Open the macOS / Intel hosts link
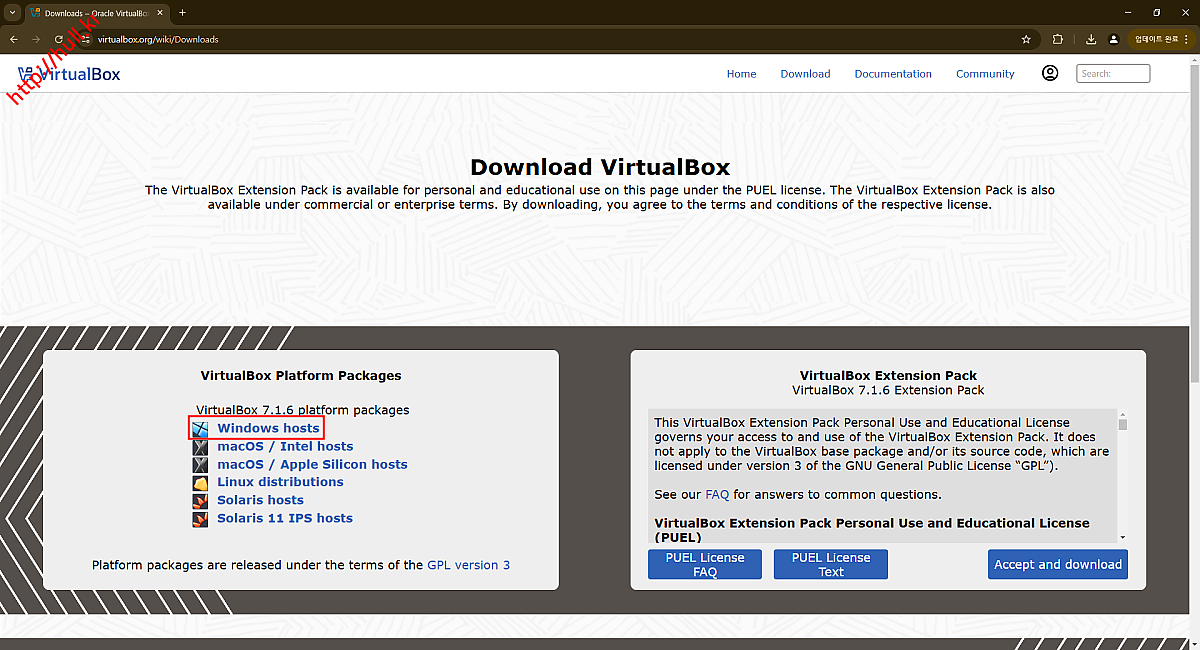 [x=285, y=446]
